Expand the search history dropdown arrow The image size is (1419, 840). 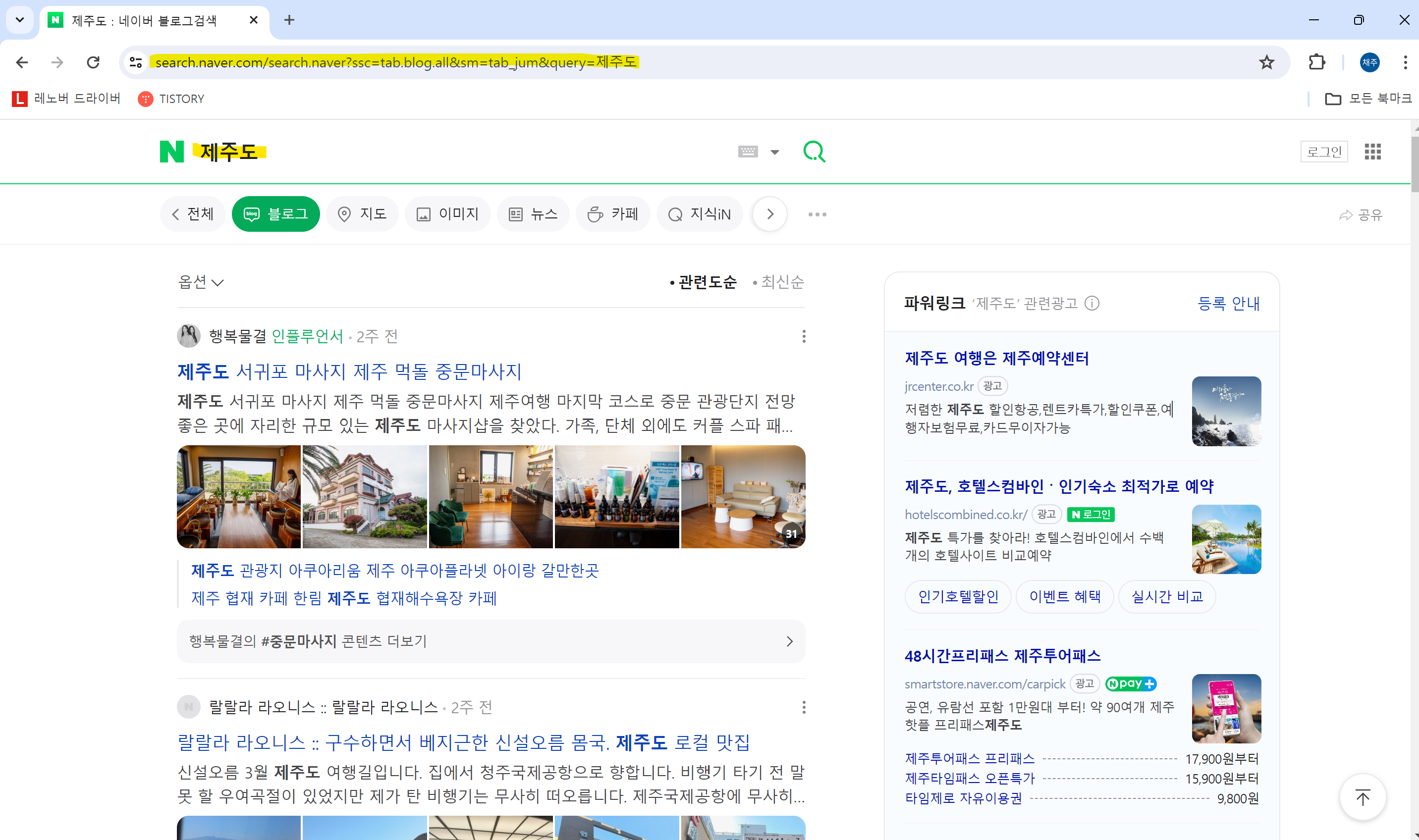(x=775, y=152)
